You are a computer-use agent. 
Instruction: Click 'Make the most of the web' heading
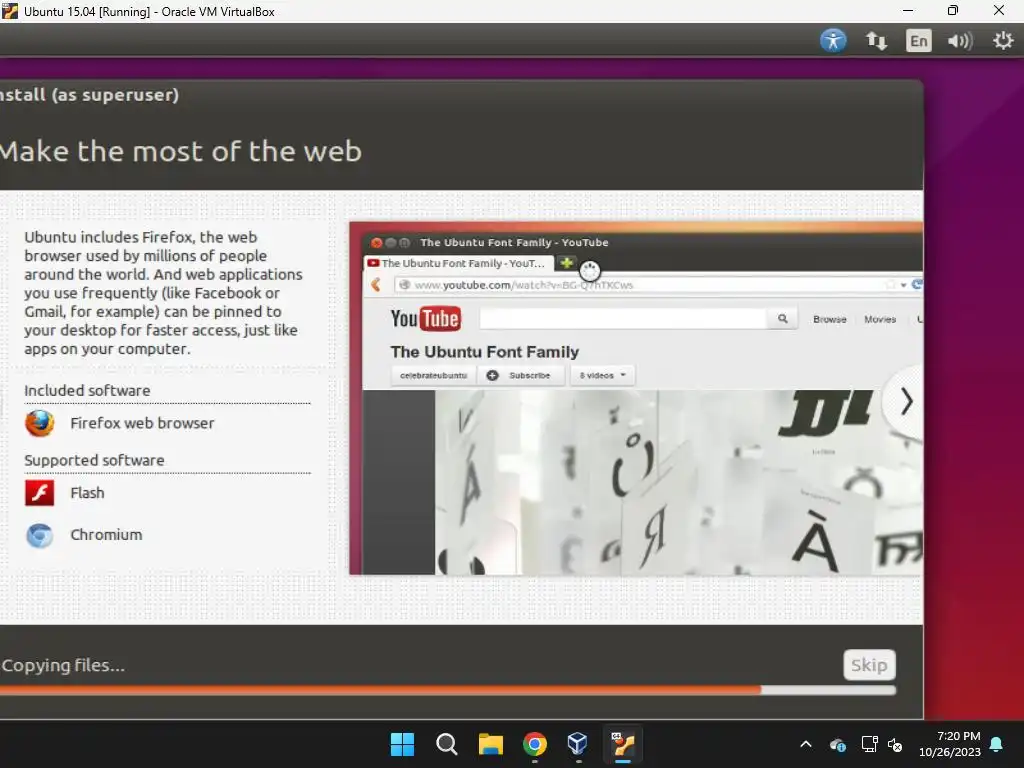tap(181, 151)
